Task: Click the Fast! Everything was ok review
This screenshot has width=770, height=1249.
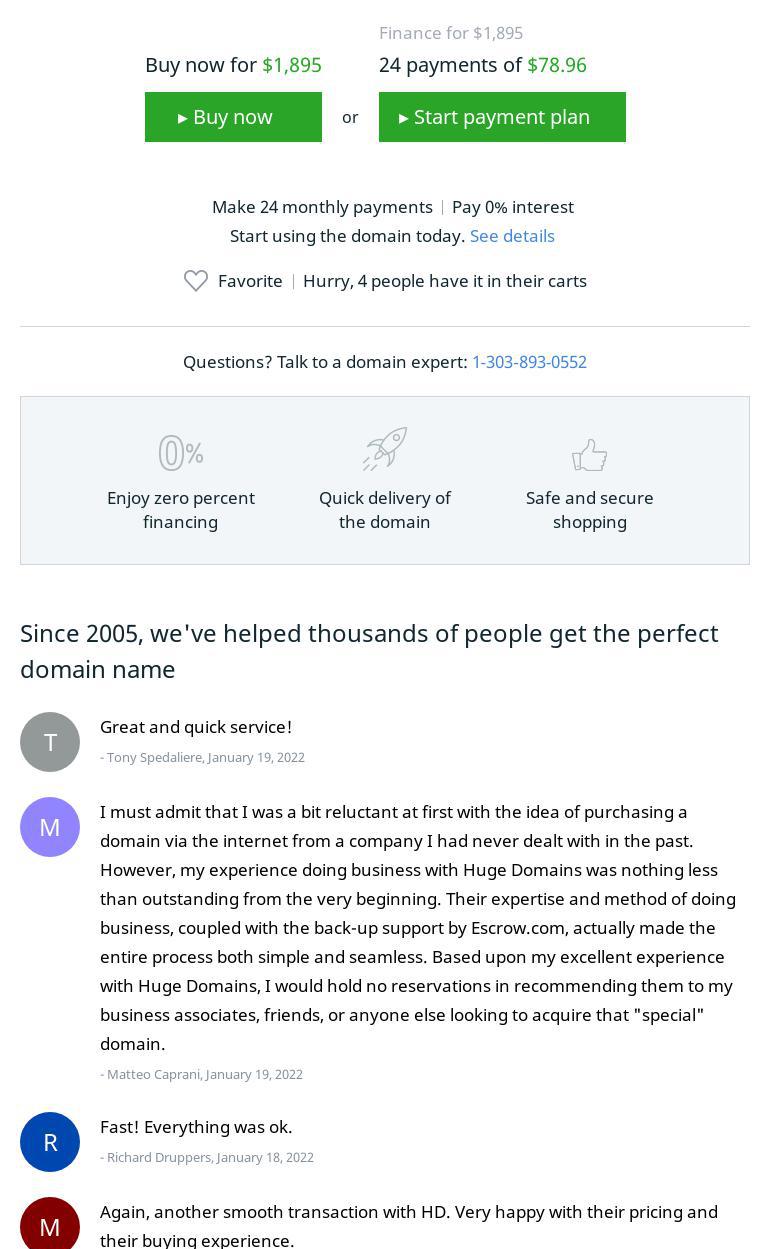Action: [x=196, y=1127]
